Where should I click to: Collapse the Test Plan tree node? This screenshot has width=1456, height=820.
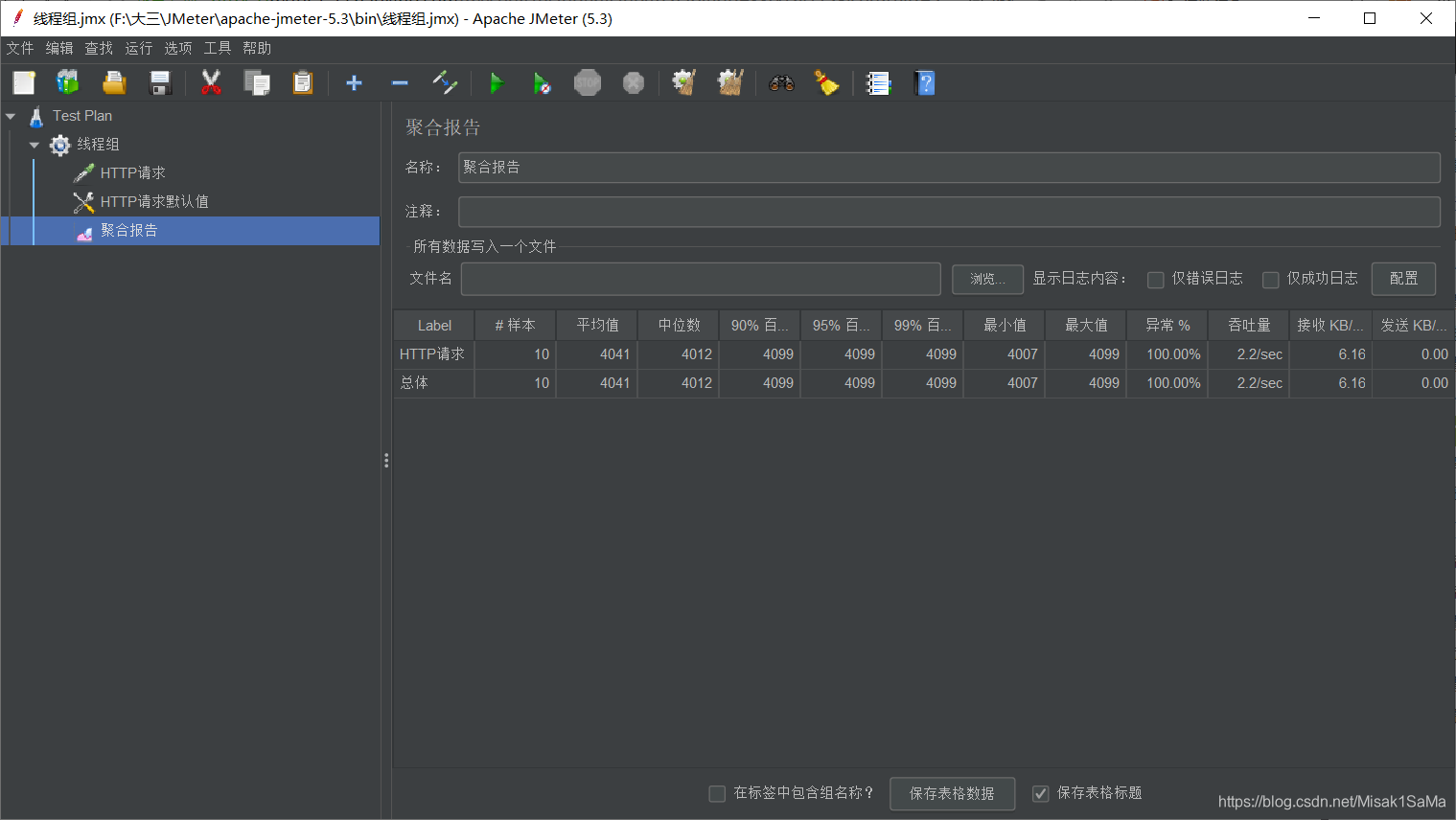[x=12, y=115]
